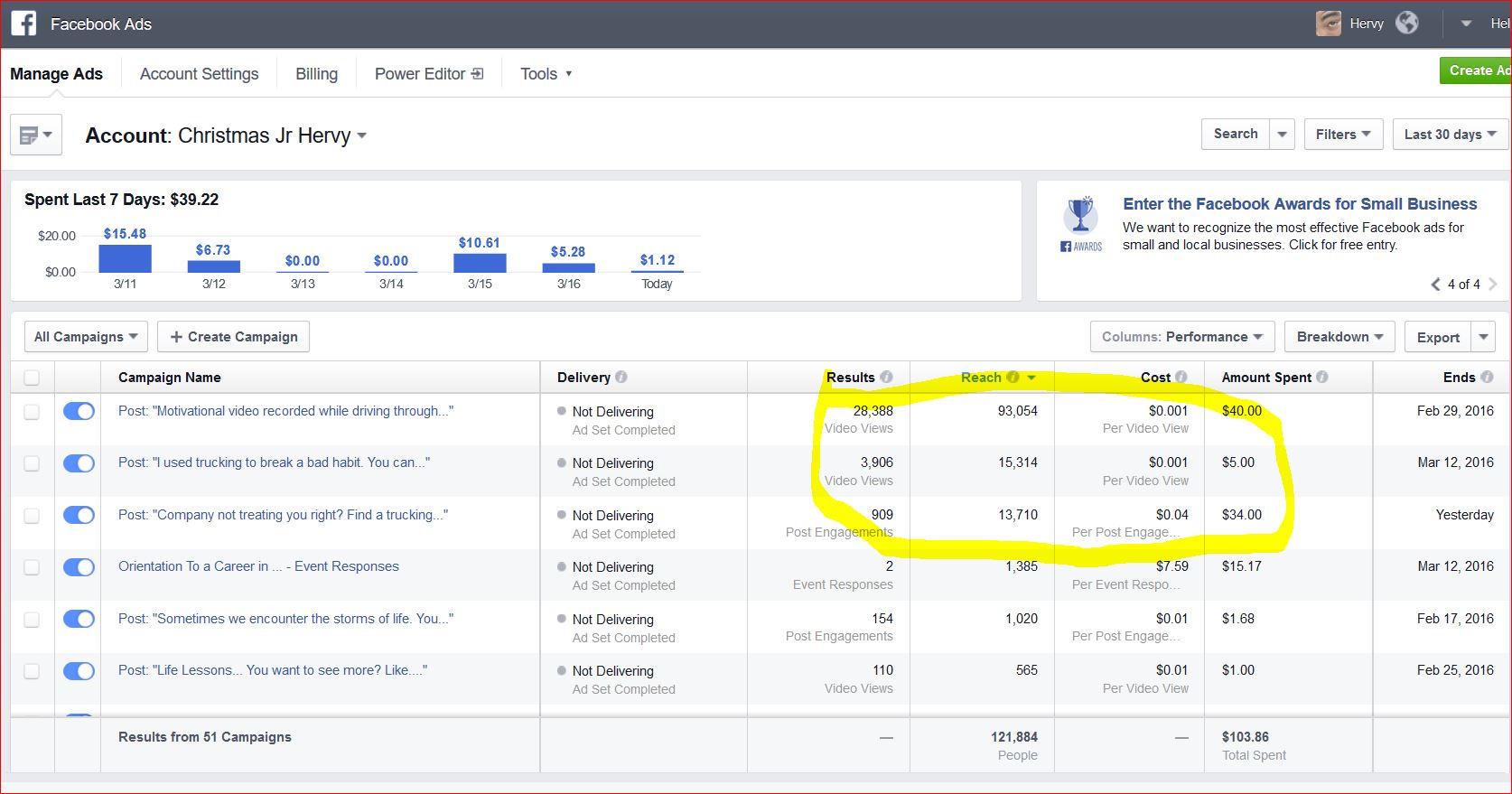Switch to the Billing tab

pos(316,74)
